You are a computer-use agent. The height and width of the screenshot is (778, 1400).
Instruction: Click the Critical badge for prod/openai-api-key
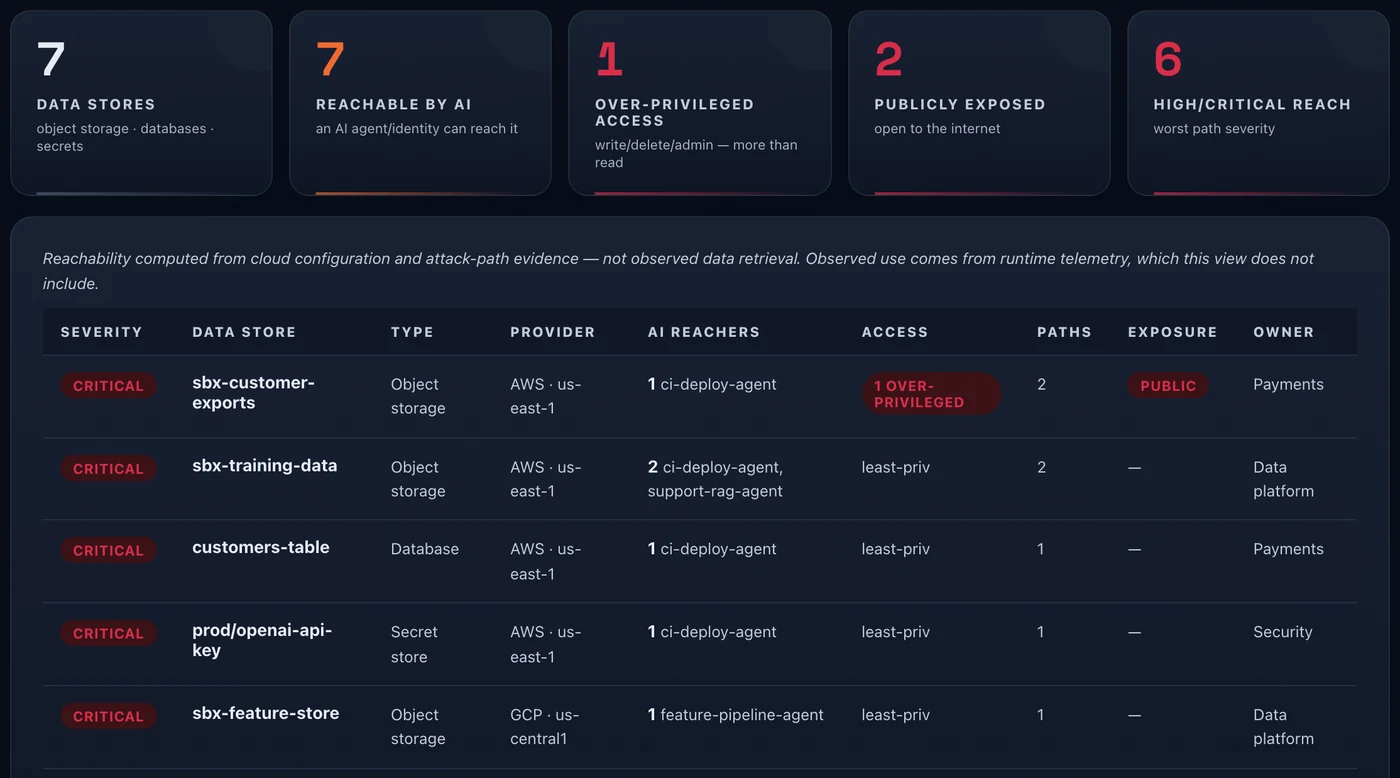click(108, 634)
